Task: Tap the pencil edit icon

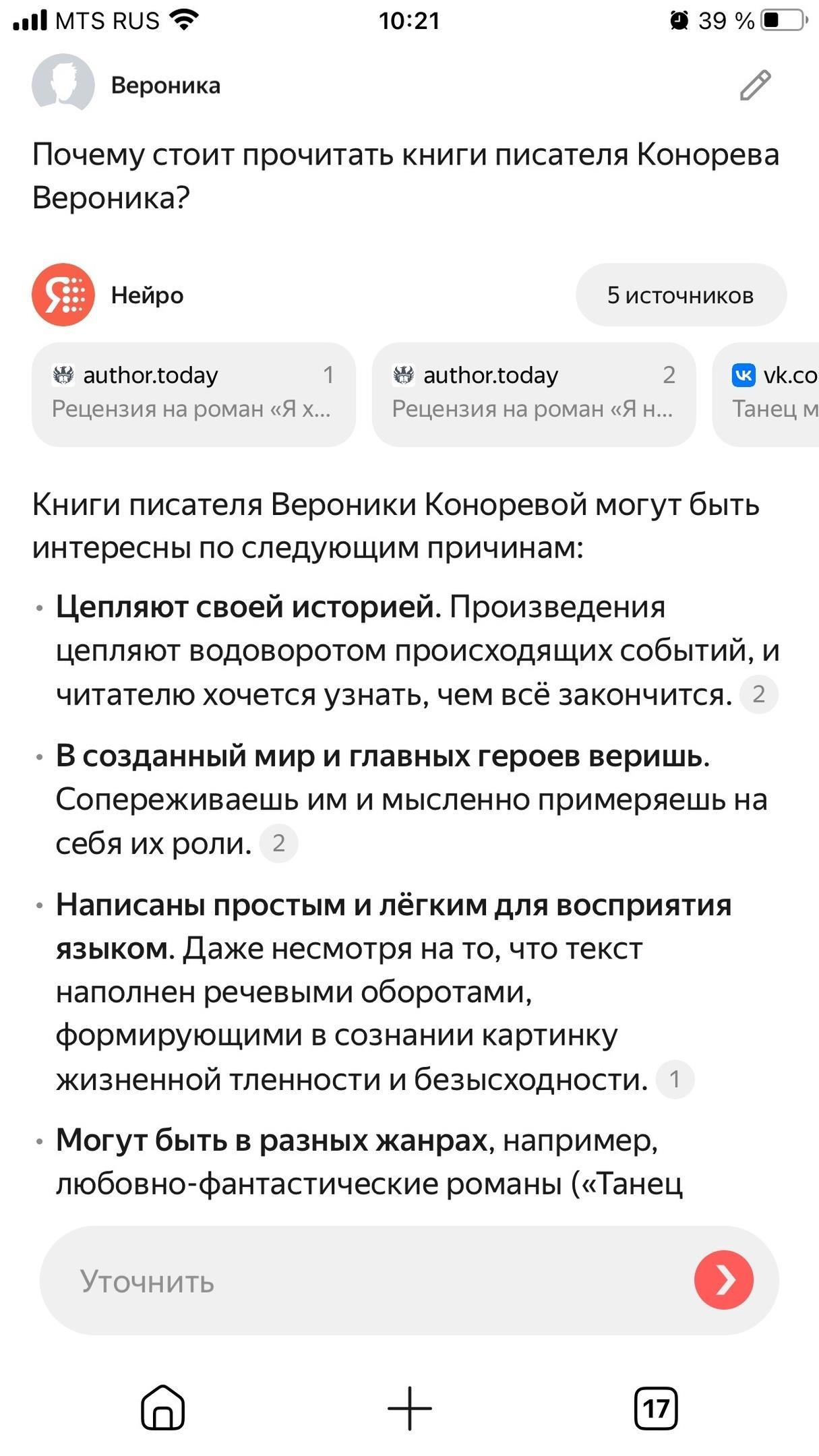Action: click(x=755, y=85)
